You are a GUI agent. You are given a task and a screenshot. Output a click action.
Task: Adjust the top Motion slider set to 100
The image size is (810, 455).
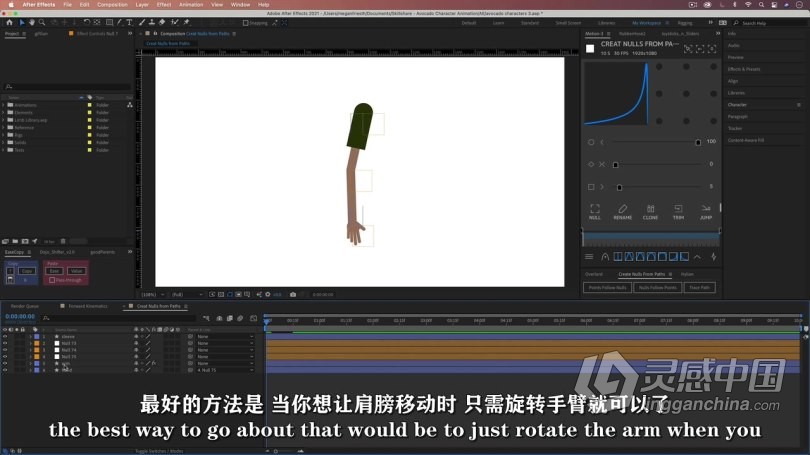pos(698,142)
